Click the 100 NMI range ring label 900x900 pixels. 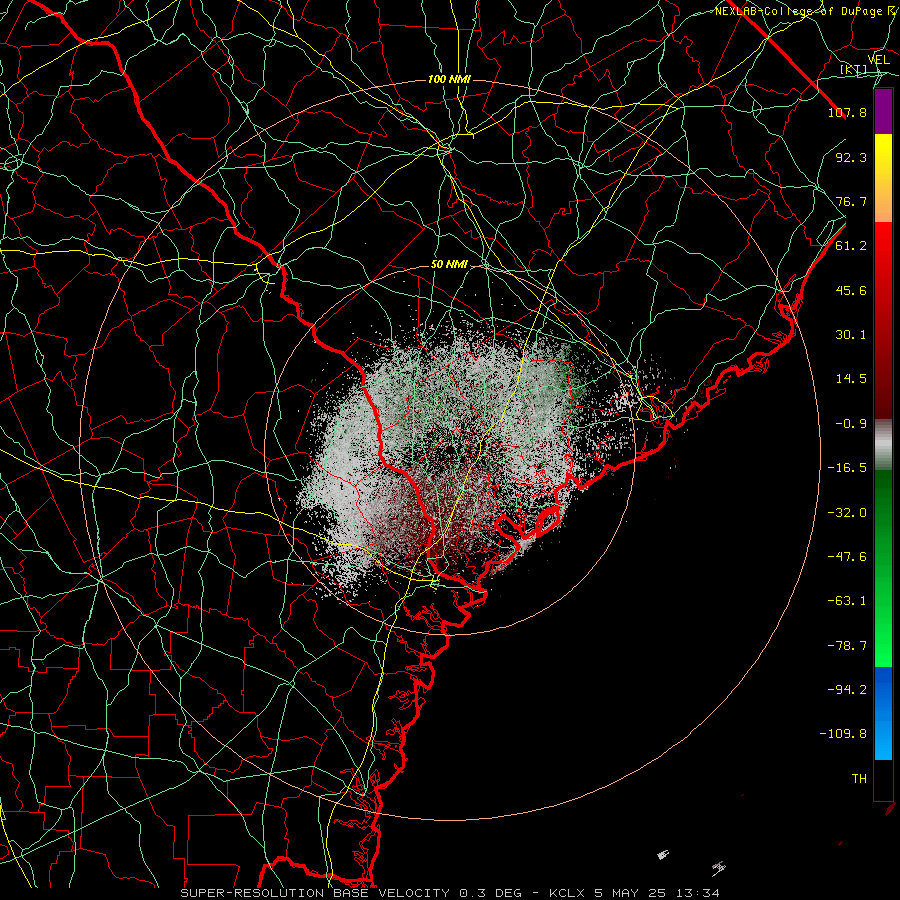point(449,79)
